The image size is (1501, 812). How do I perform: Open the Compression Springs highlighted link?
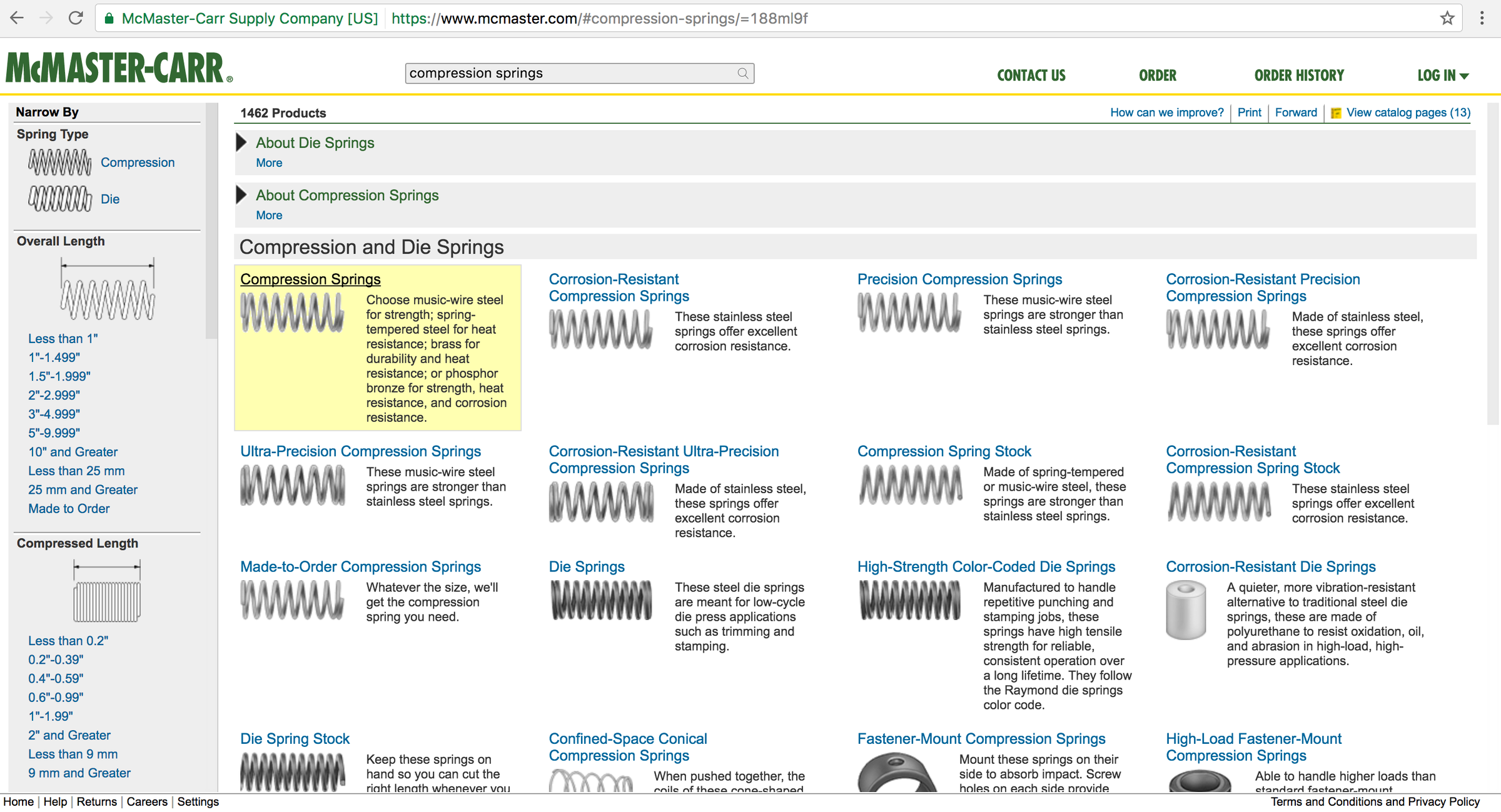pyautogui.click(x=310, y=279)
